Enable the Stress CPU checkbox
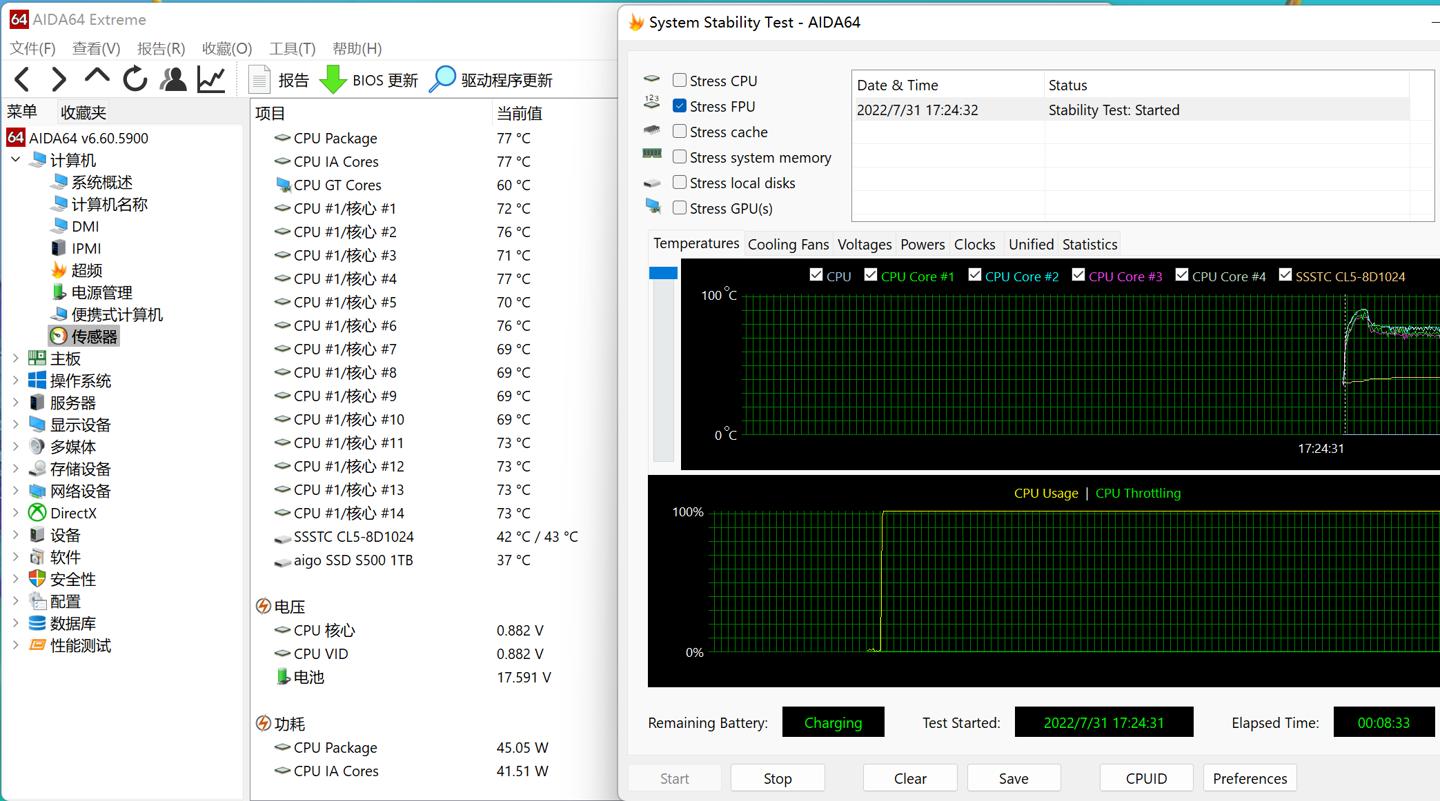Screen dimensions: 1440x801 679,80
